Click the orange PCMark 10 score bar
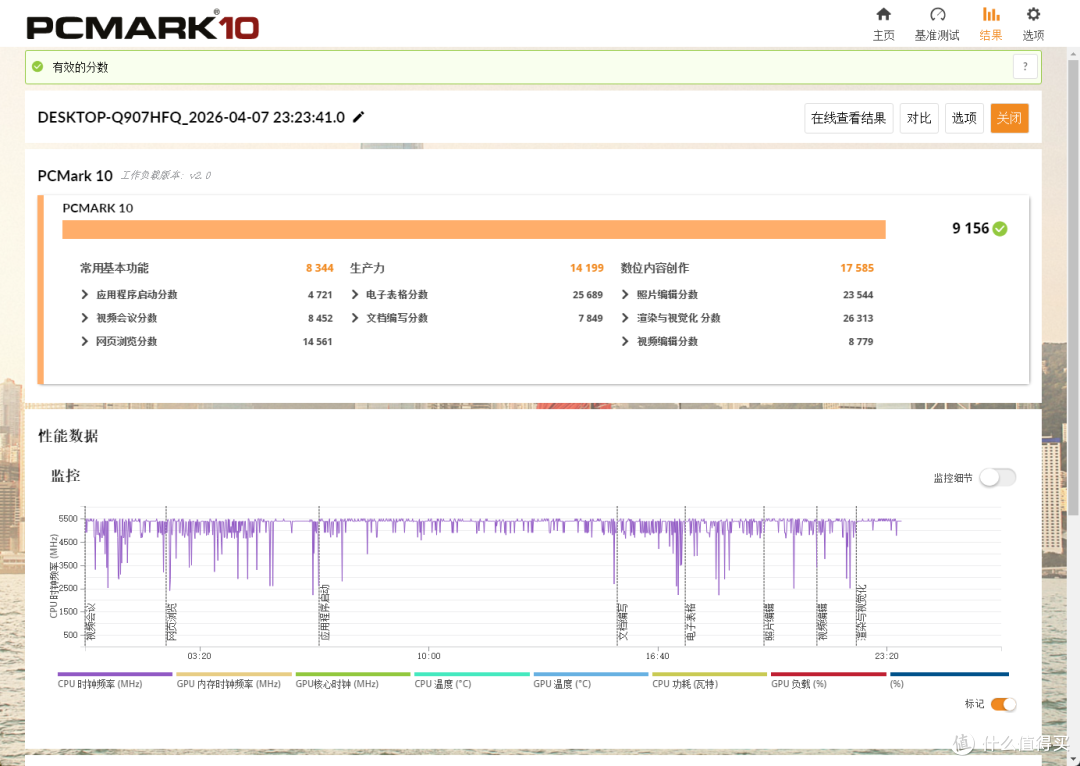Image resolution: width=1080 pixels, height=766 pixels. 474,229
